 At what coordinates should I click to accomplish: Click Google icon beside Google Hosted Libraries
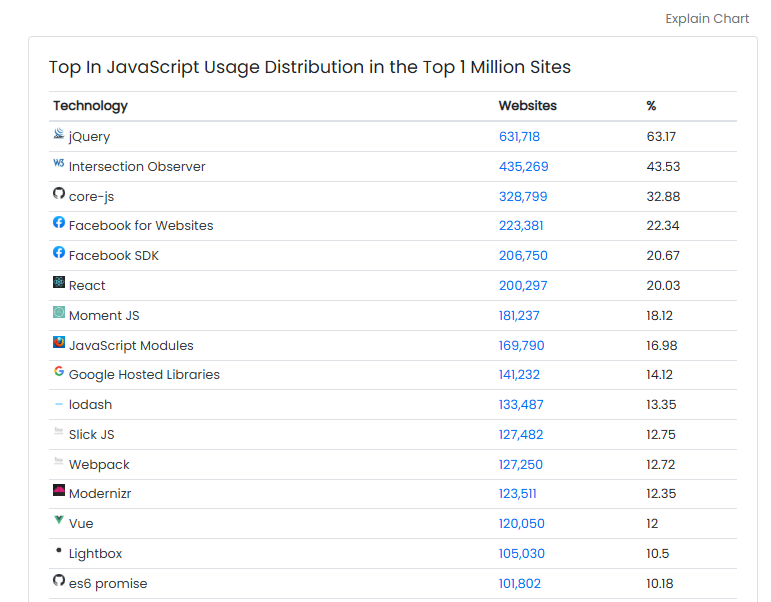tap(59, 371)
